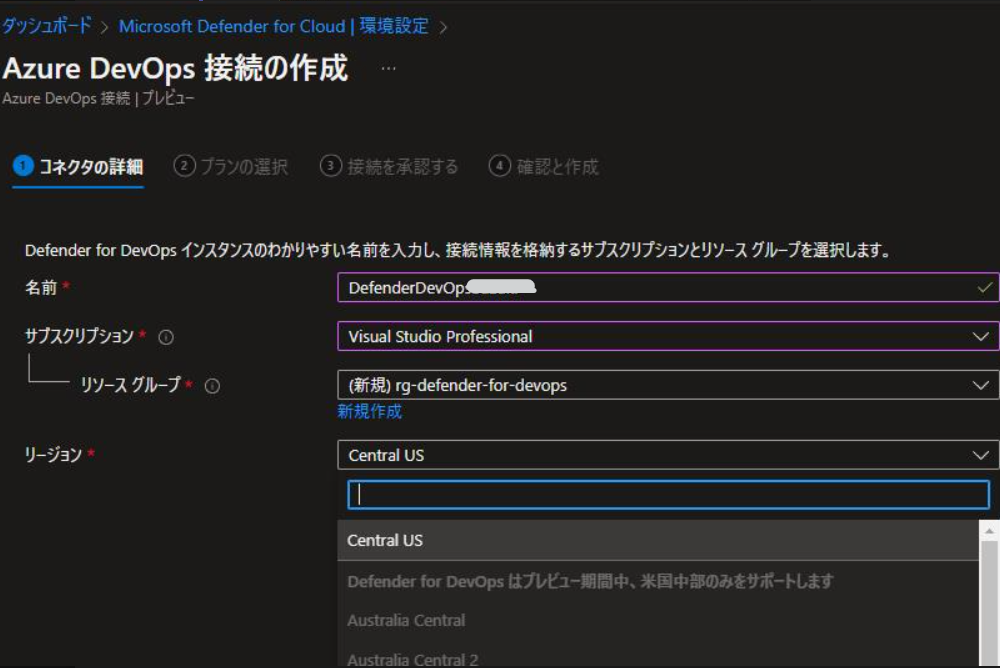Screen dimensions: 1000x668
Task: Click the info icon next to サブスクリプション
Action: (166, 337)
